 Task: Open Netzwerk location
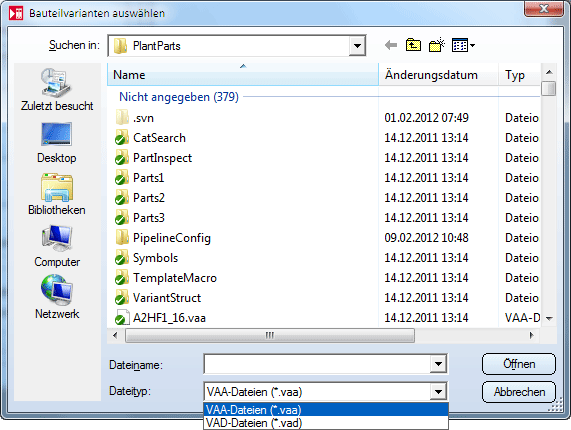pos(57,297)
